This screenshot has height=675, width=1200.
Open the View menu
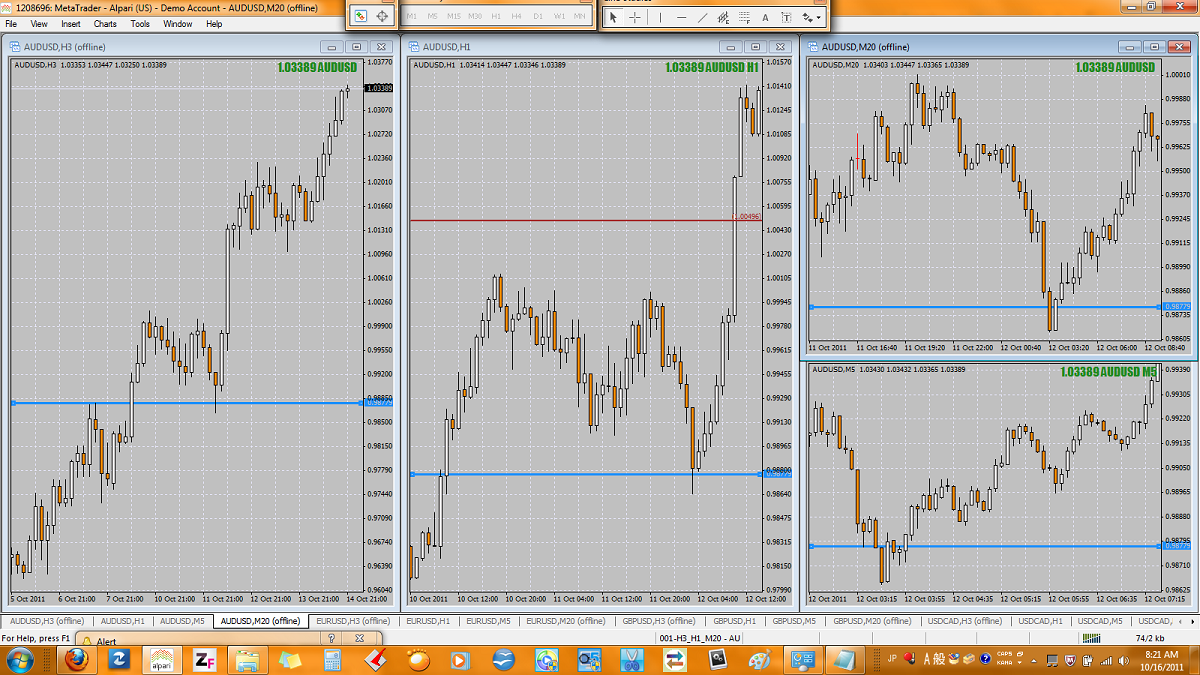point(40,23)
